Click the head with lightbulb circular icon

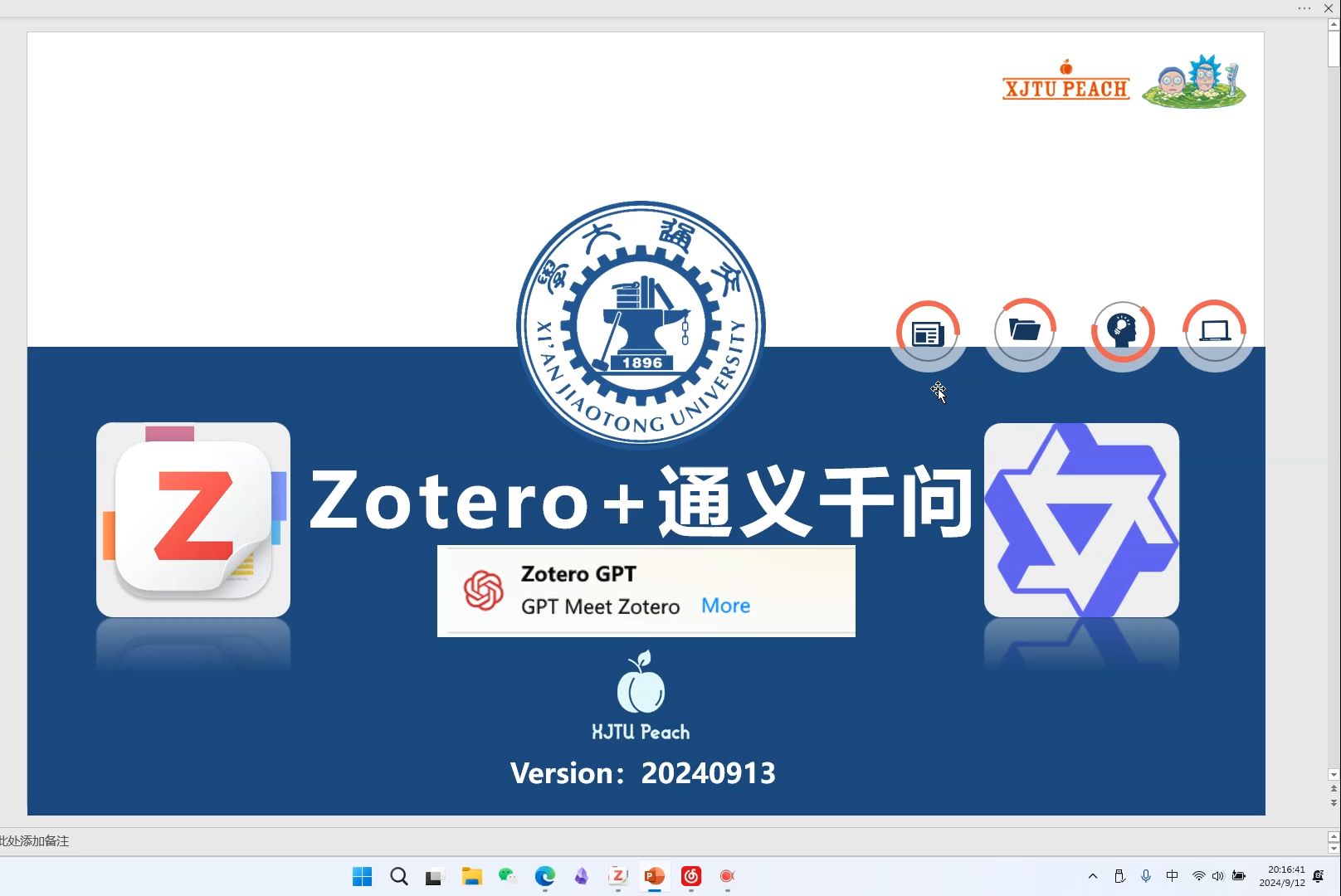[1122, 331]
